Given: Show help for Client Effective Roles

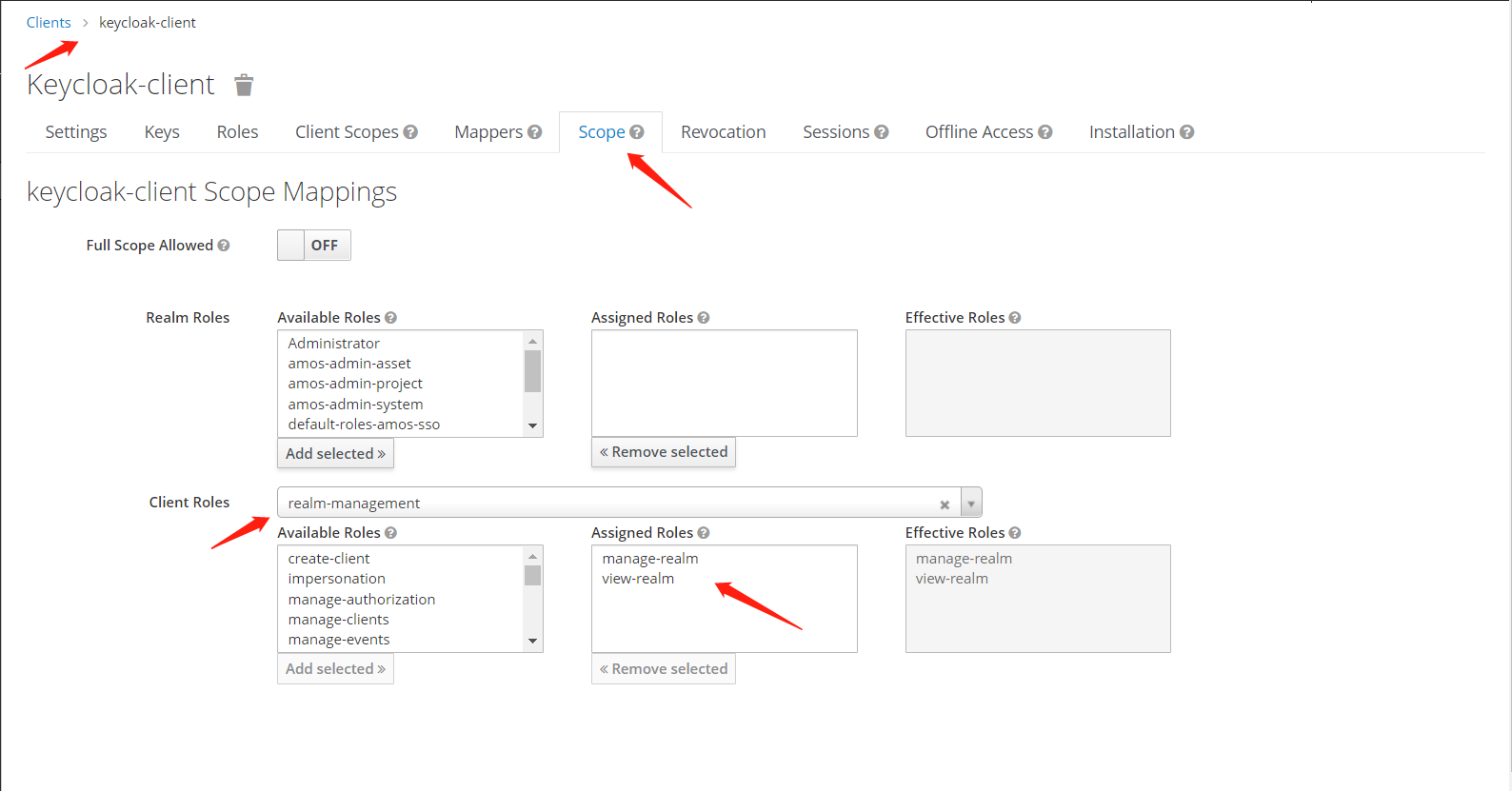Looking at the screenshot, I should pyautogui.click(x=1015, y=533).
